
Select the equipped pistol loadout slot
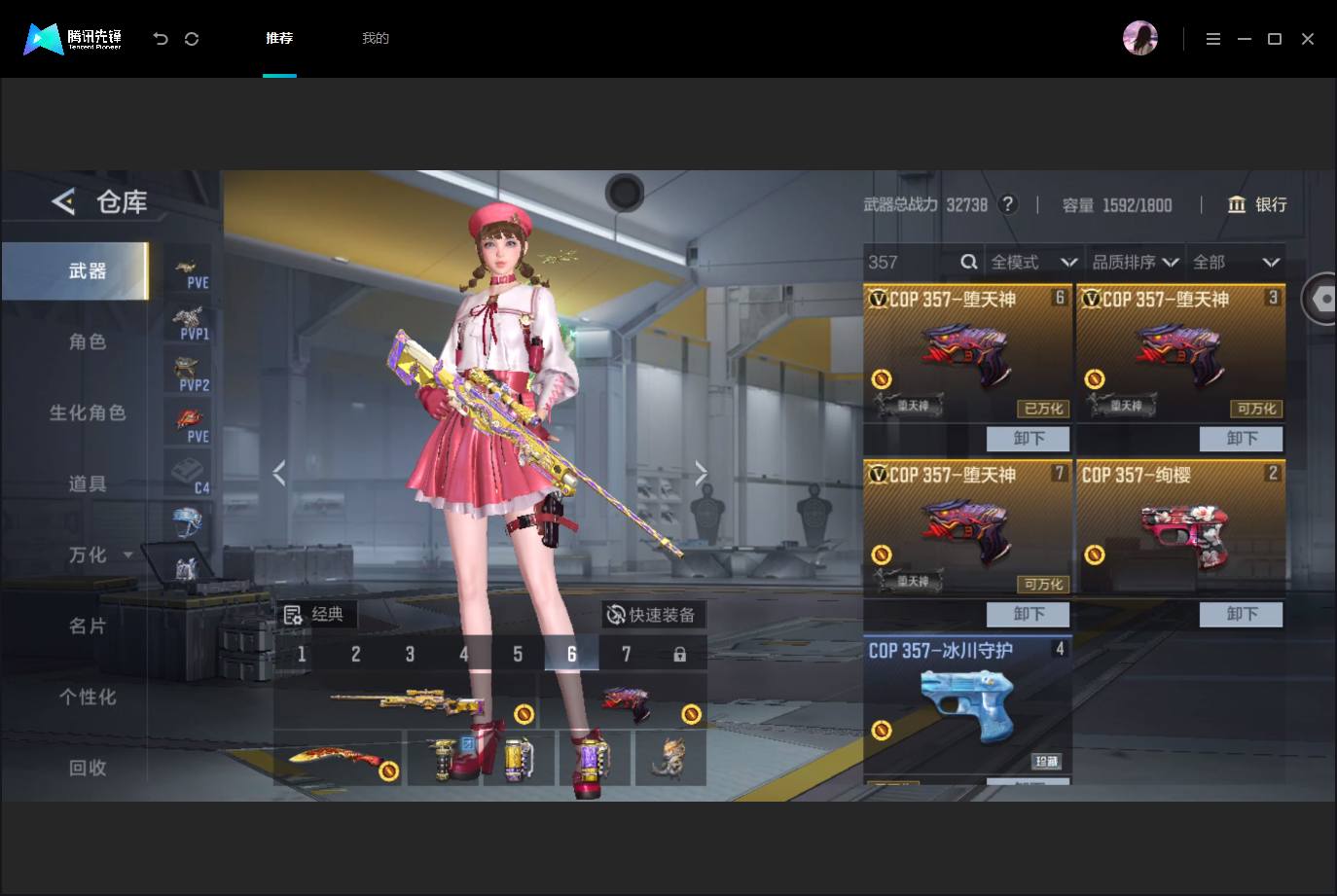pyautogui.click(x=624, y=703)
